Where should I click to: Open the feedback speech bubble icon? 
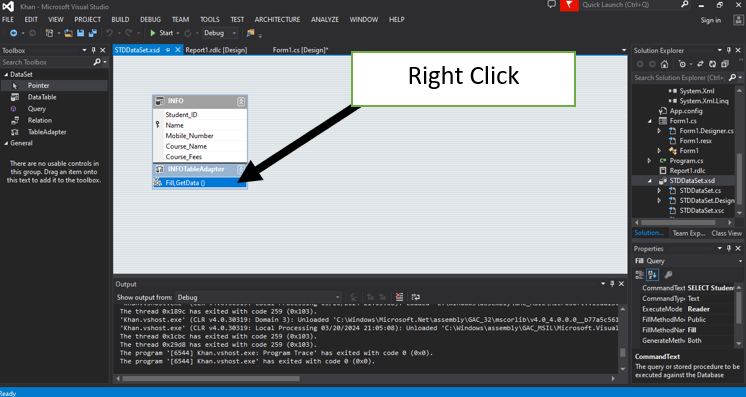[551, 4]
